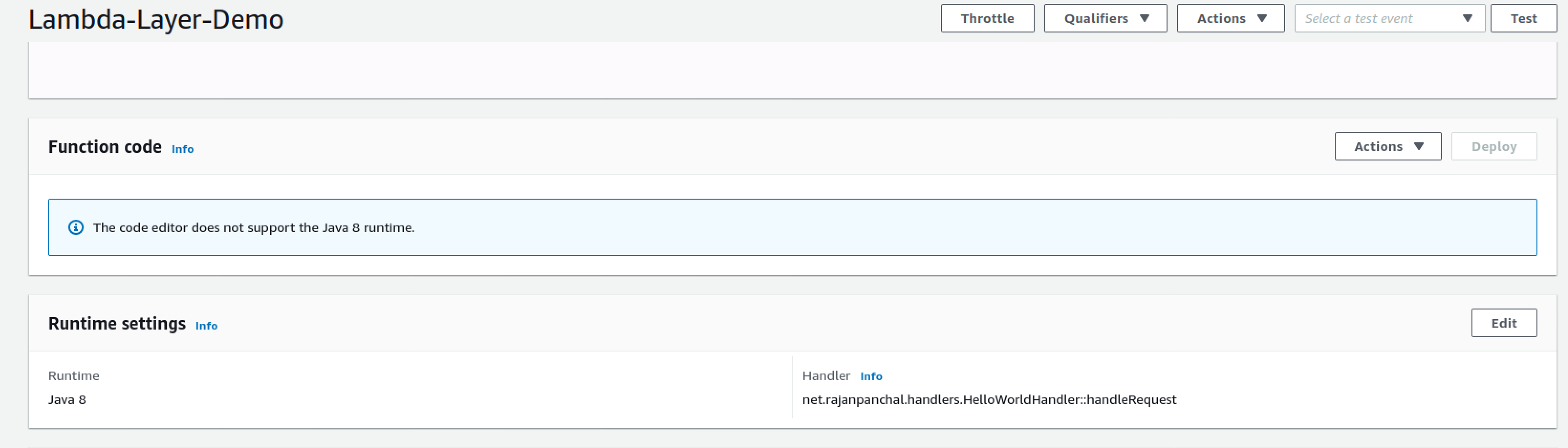The image size is (1568, 448).
Task: Click the chevron on the top Actions button
Action: point(1263,18)
